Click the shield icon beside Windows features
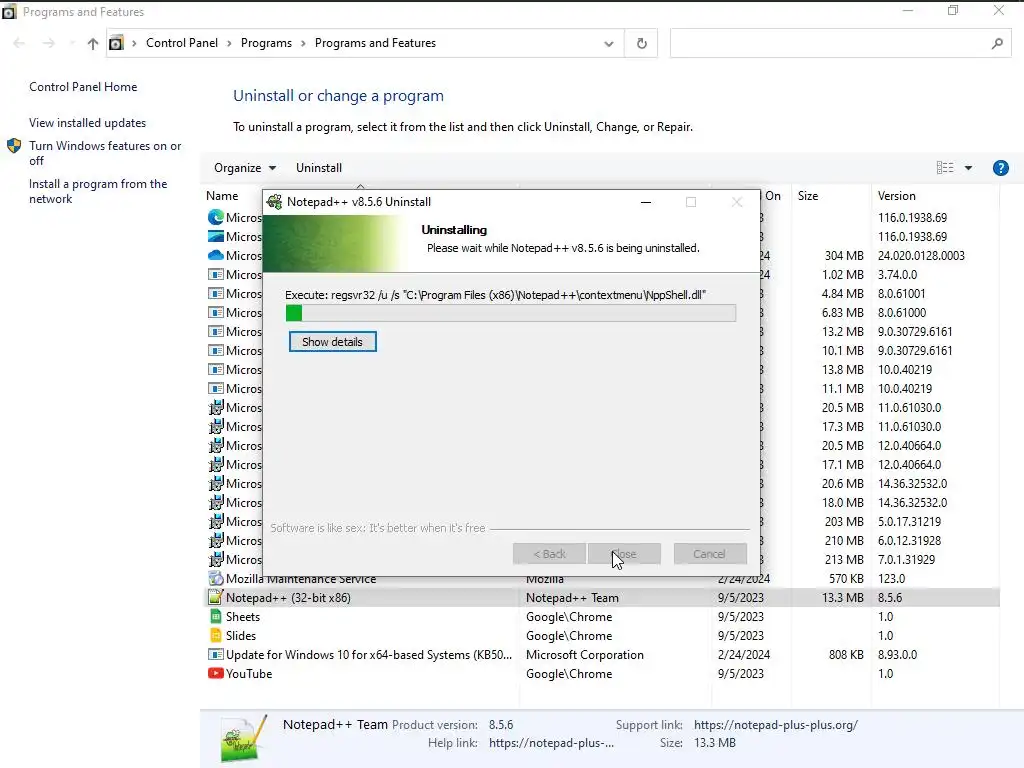Image resolution: width=1024 pixels, height=768 pixels. 14,146
